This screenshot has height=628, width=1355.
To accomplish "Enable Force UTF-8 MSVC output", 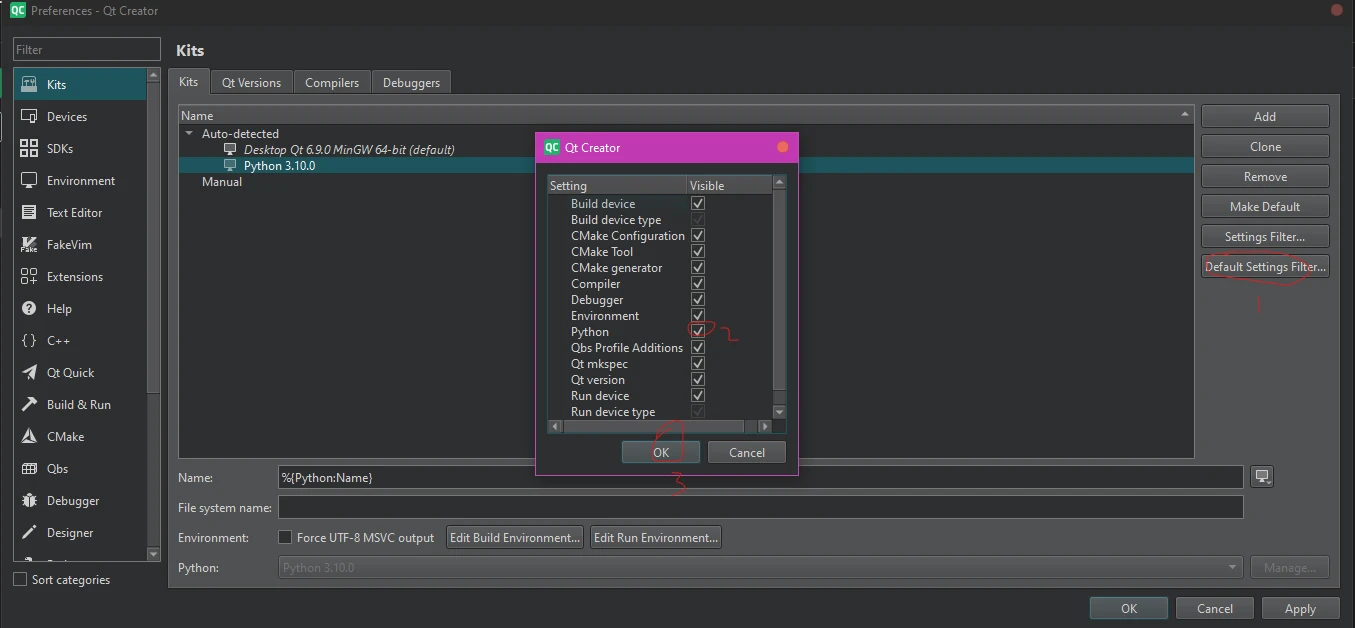I will [x=285, y=538].
